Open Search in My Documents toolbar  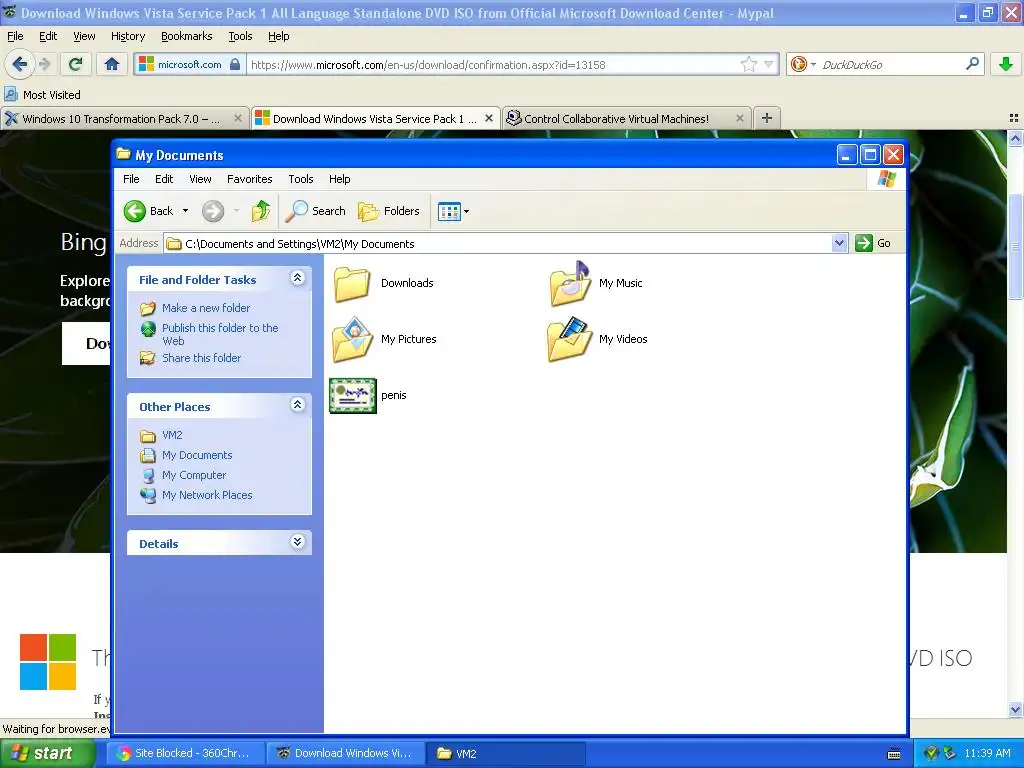point(316,211)
